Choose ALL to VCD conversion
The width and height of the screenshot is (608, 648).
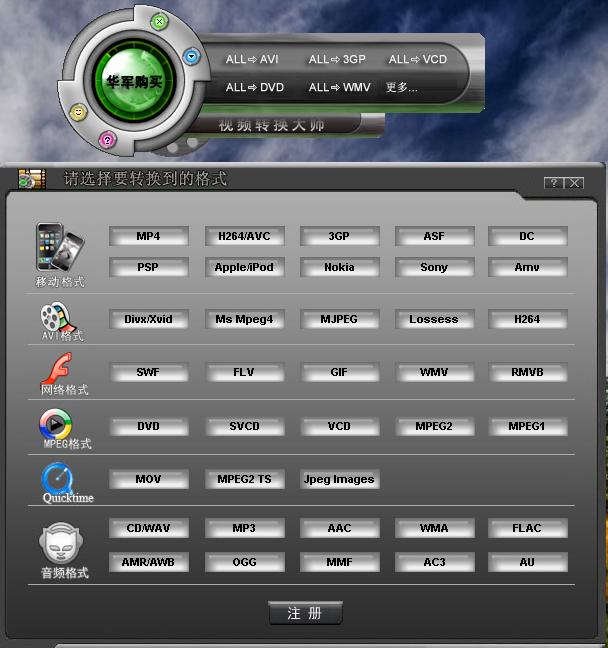click(418, 60)
